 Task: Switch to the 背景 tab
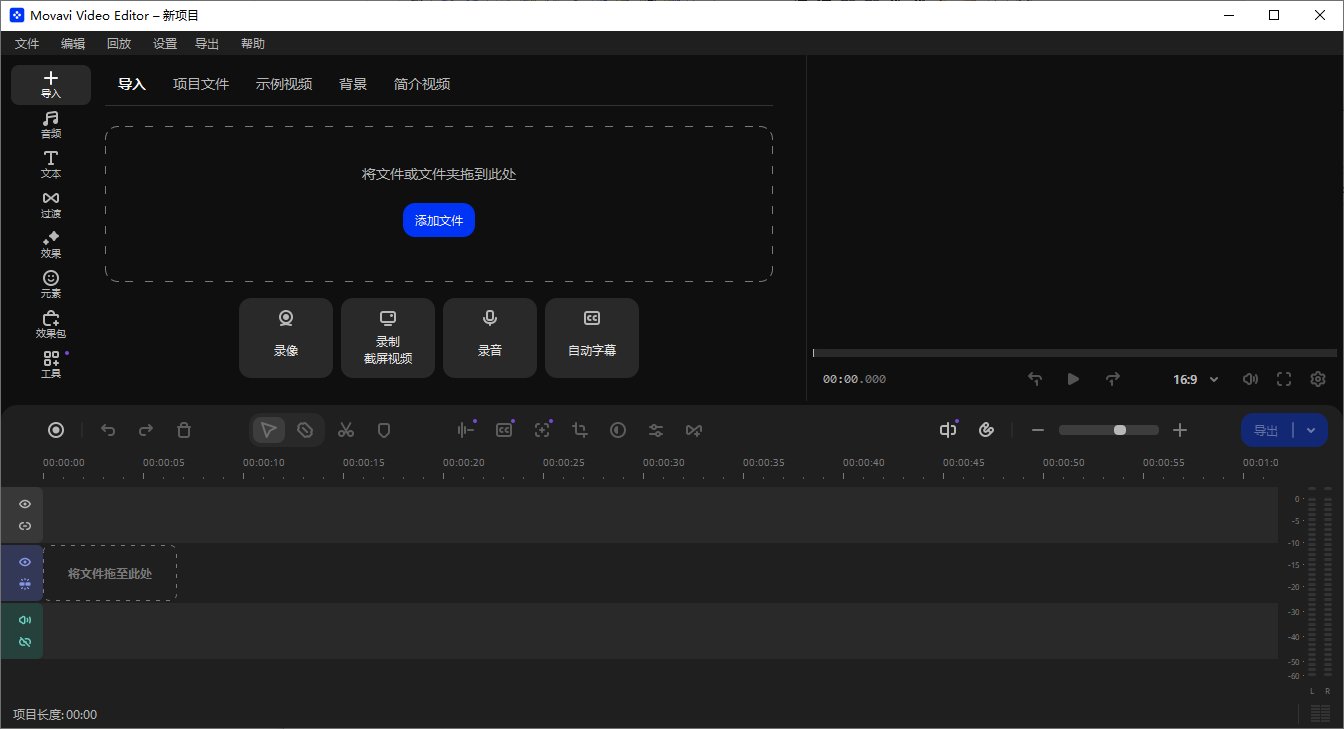353,84
